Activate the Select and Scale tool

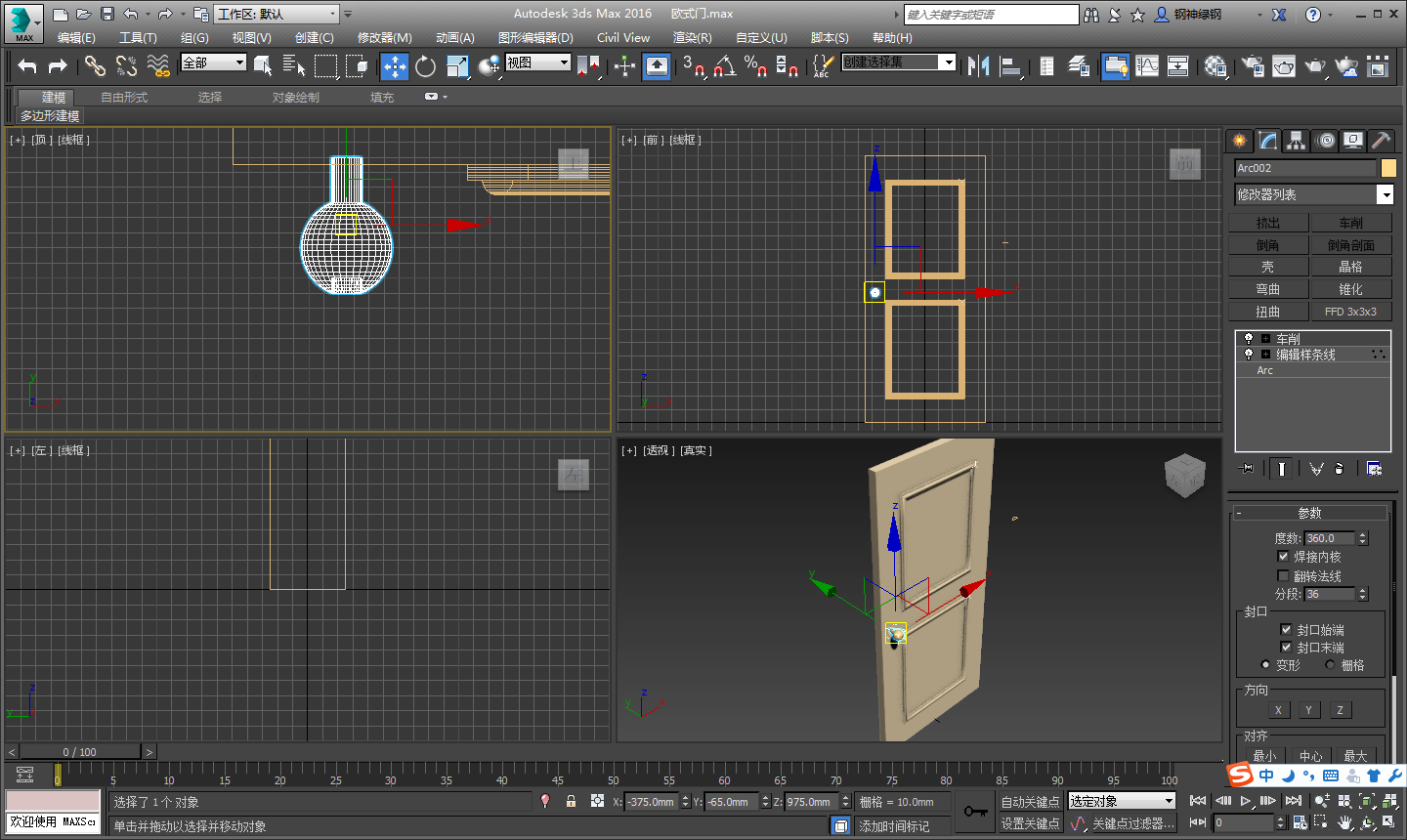[457, 65]
